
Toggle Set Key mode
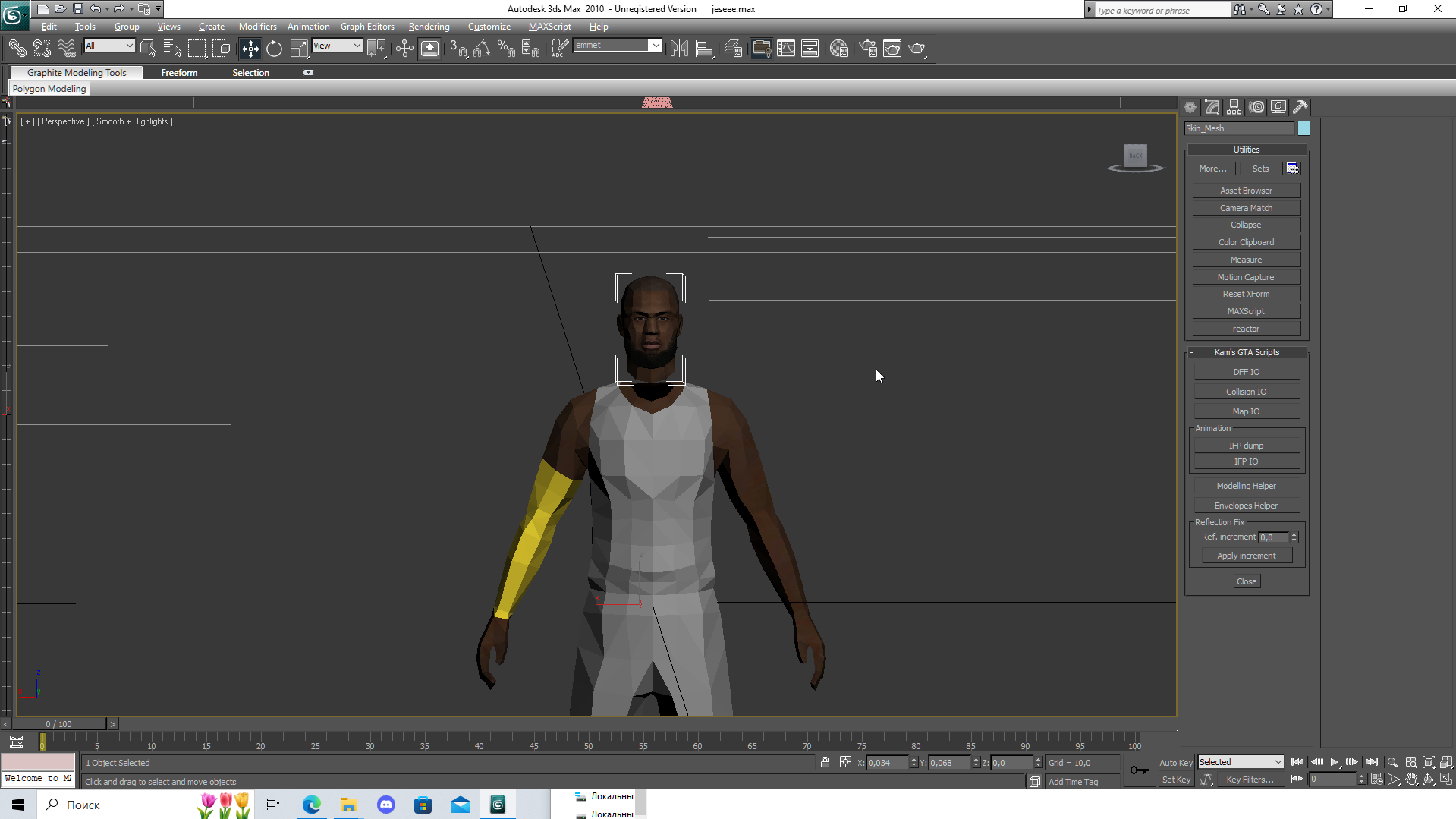click(x=1175, y=780)
